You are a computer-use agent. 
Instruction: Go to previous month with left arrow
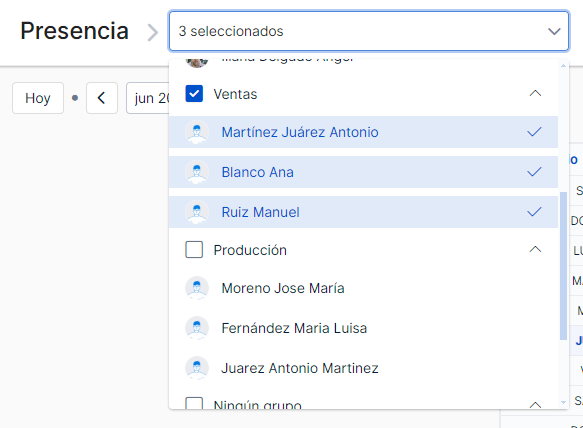coord(102,98)
